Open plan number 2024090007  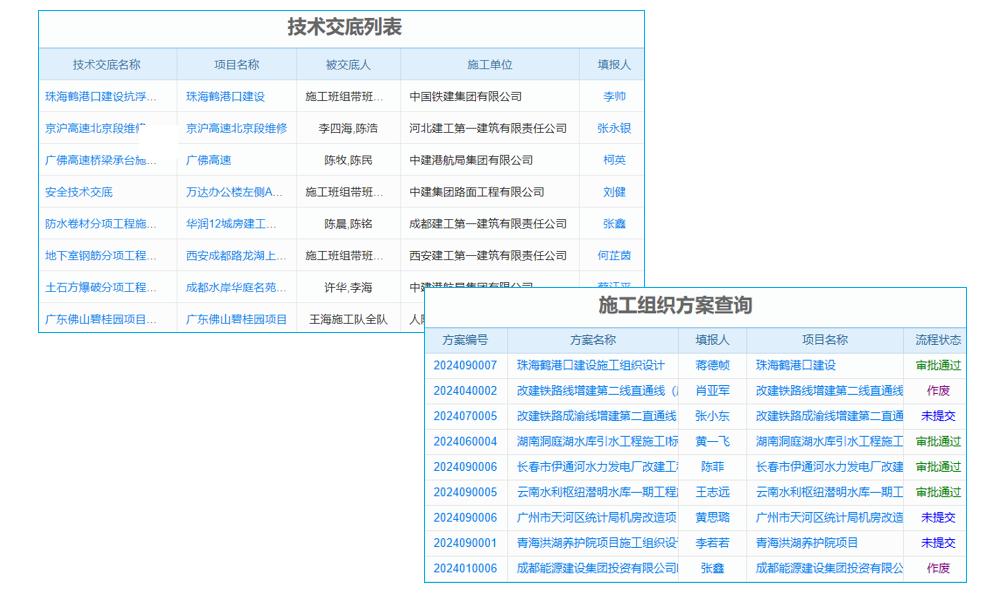pyautogui.click(x=464, y=366)
